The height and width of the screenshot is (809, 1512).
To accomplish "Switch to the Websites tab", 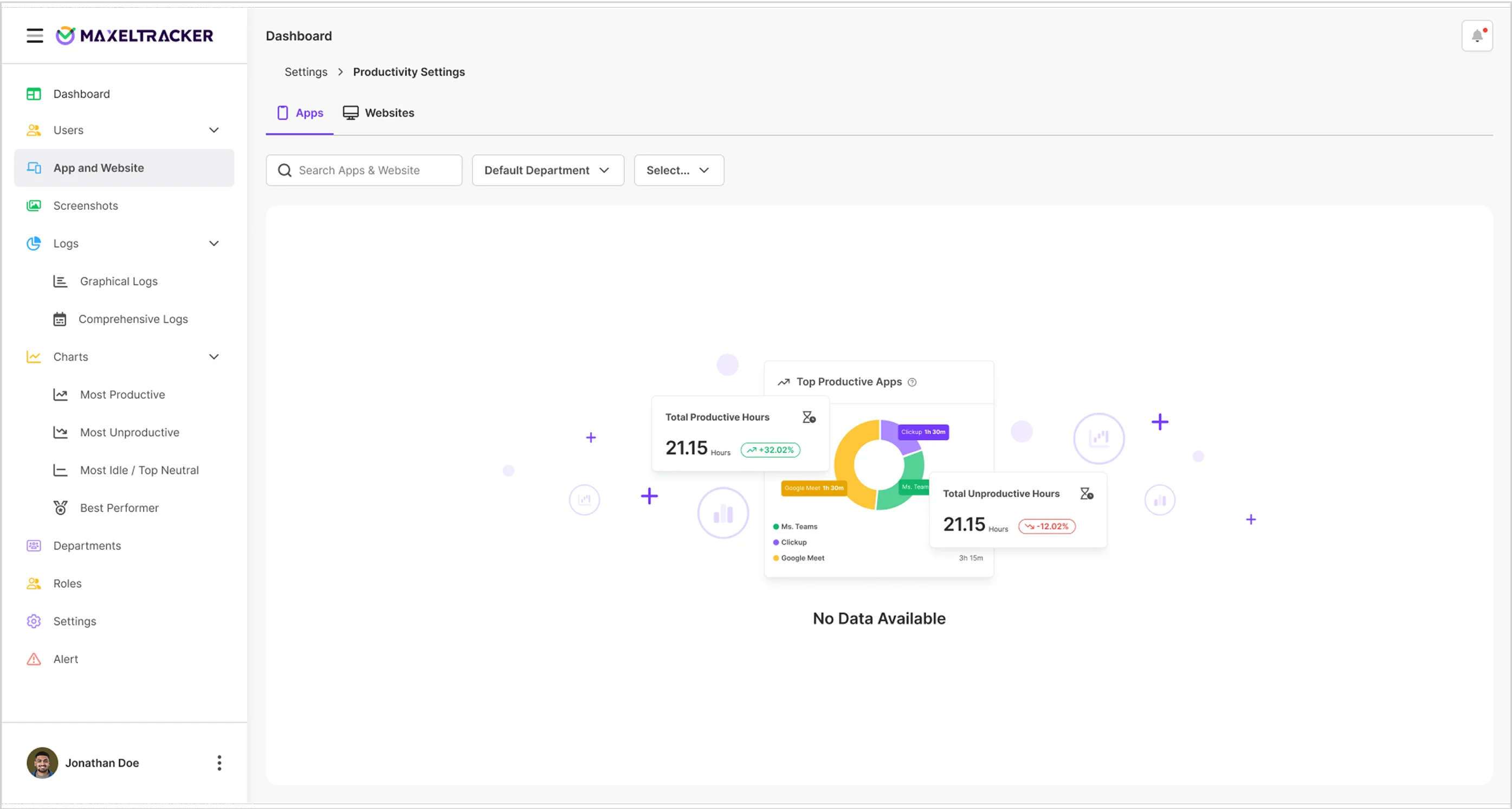I will [x=379, y=113].
